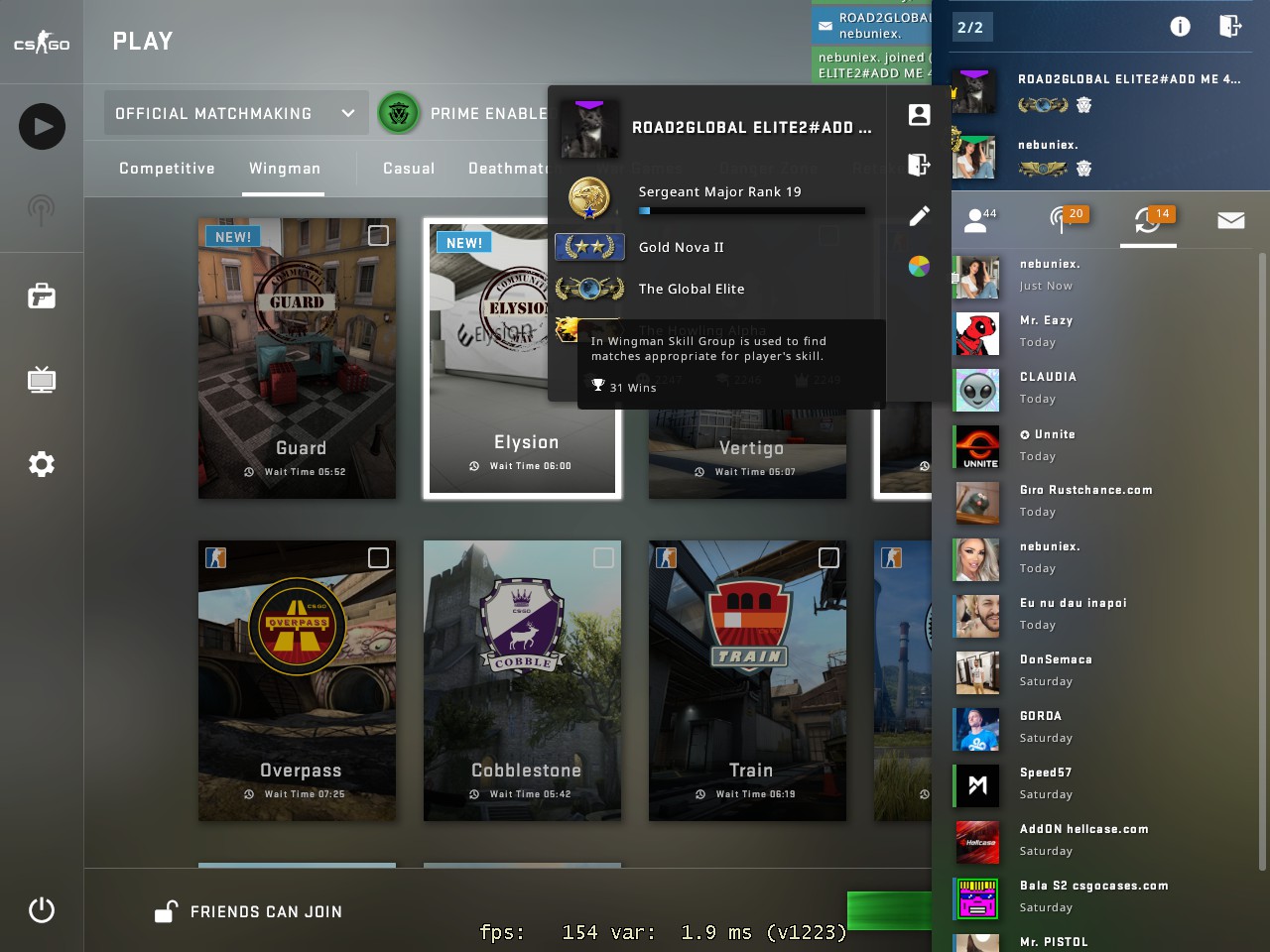This screenshot has height=952, width=1270.
Task: Expand the Official Matchmaking dropdown
Action: (236, 113)
